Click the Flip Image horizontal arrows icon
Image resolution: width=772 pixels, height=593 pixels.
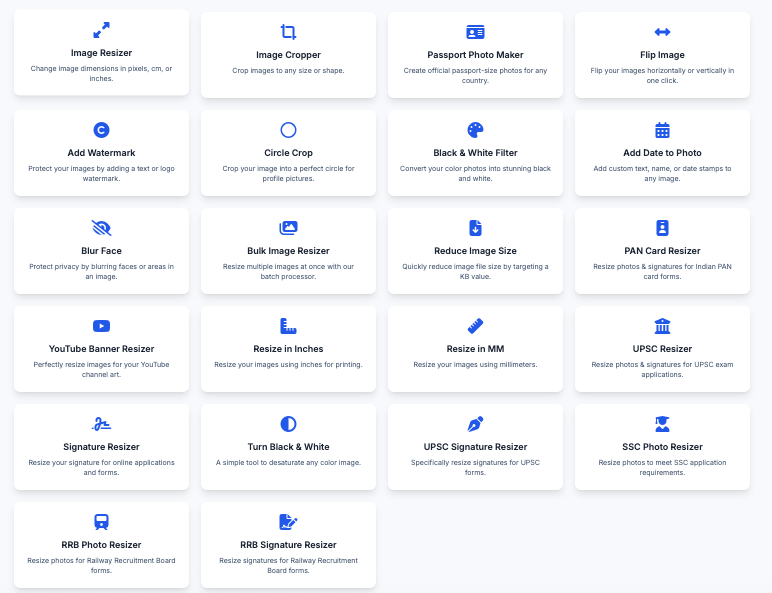click(x=662, y=32)
